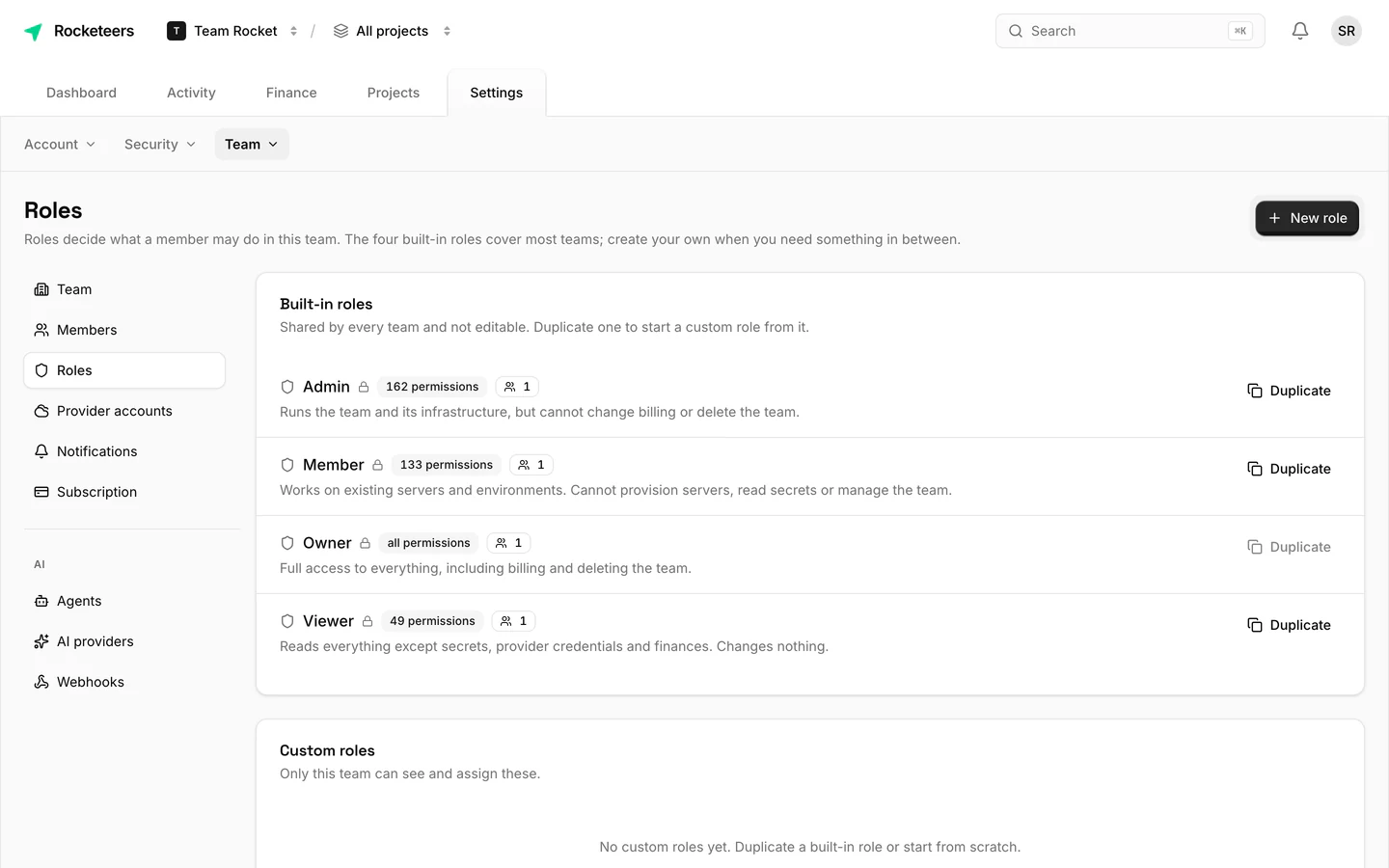Open the SR user avatar menu
Screen dimensions: 1389x868
(x=1347, y=31)
